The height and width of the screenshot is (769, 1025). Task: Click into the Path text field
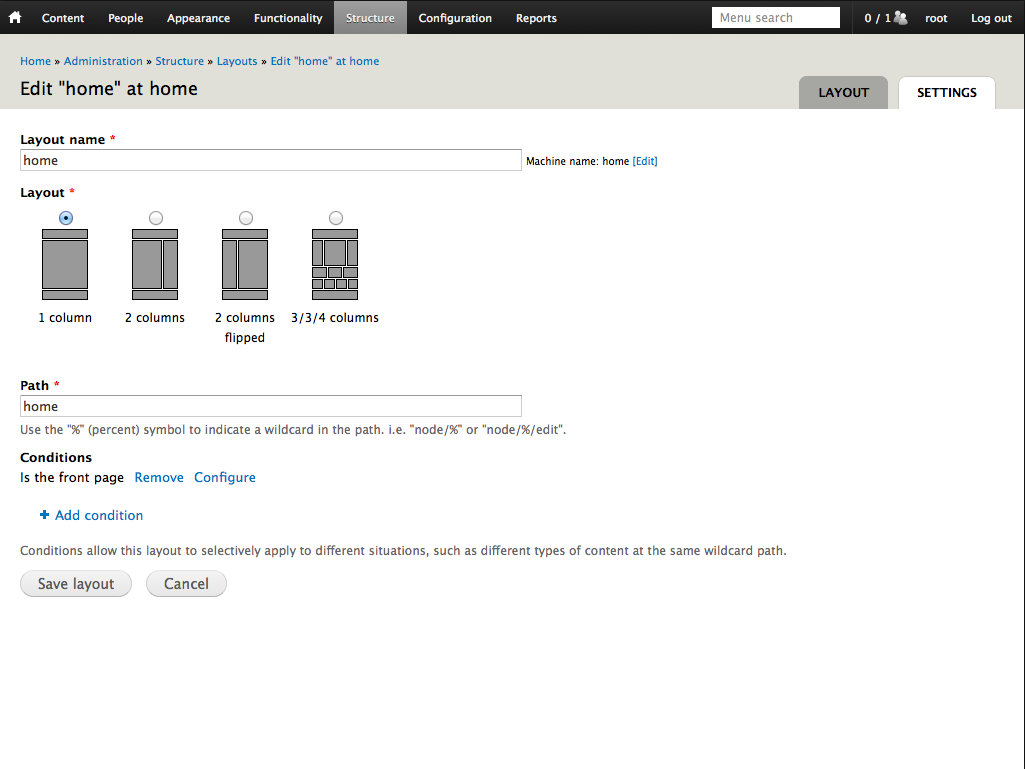tap(270, 406)
